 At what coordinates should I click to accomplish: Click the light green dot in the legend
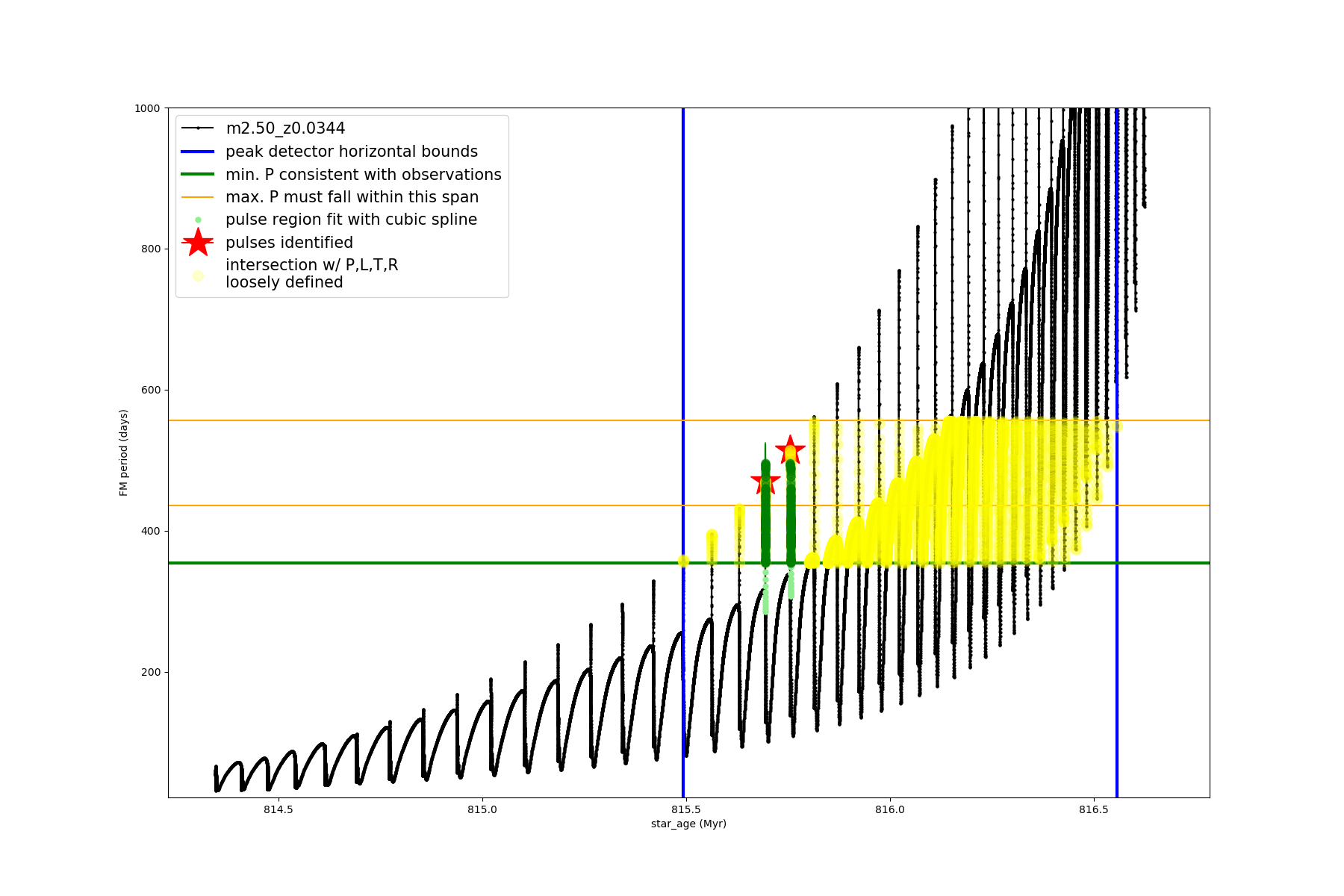click(x=198, y=220)
